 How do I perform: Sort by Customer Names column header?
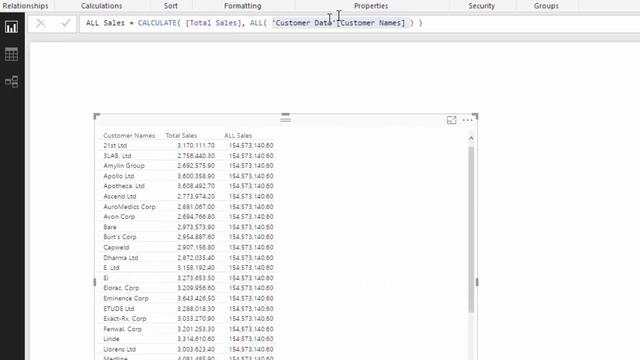coord(129,136)
